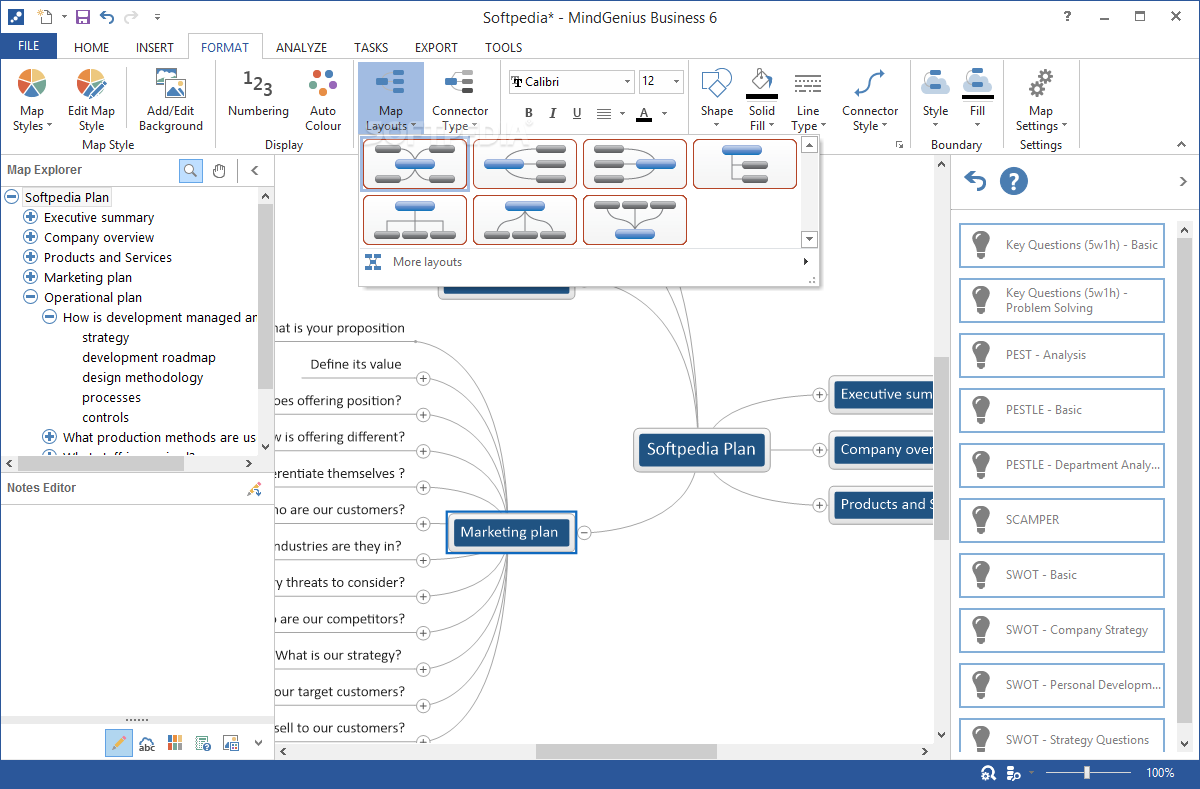The image size is (1200, 789).
Task: Switch to the INSERT tab
Action: coord(155,47)
